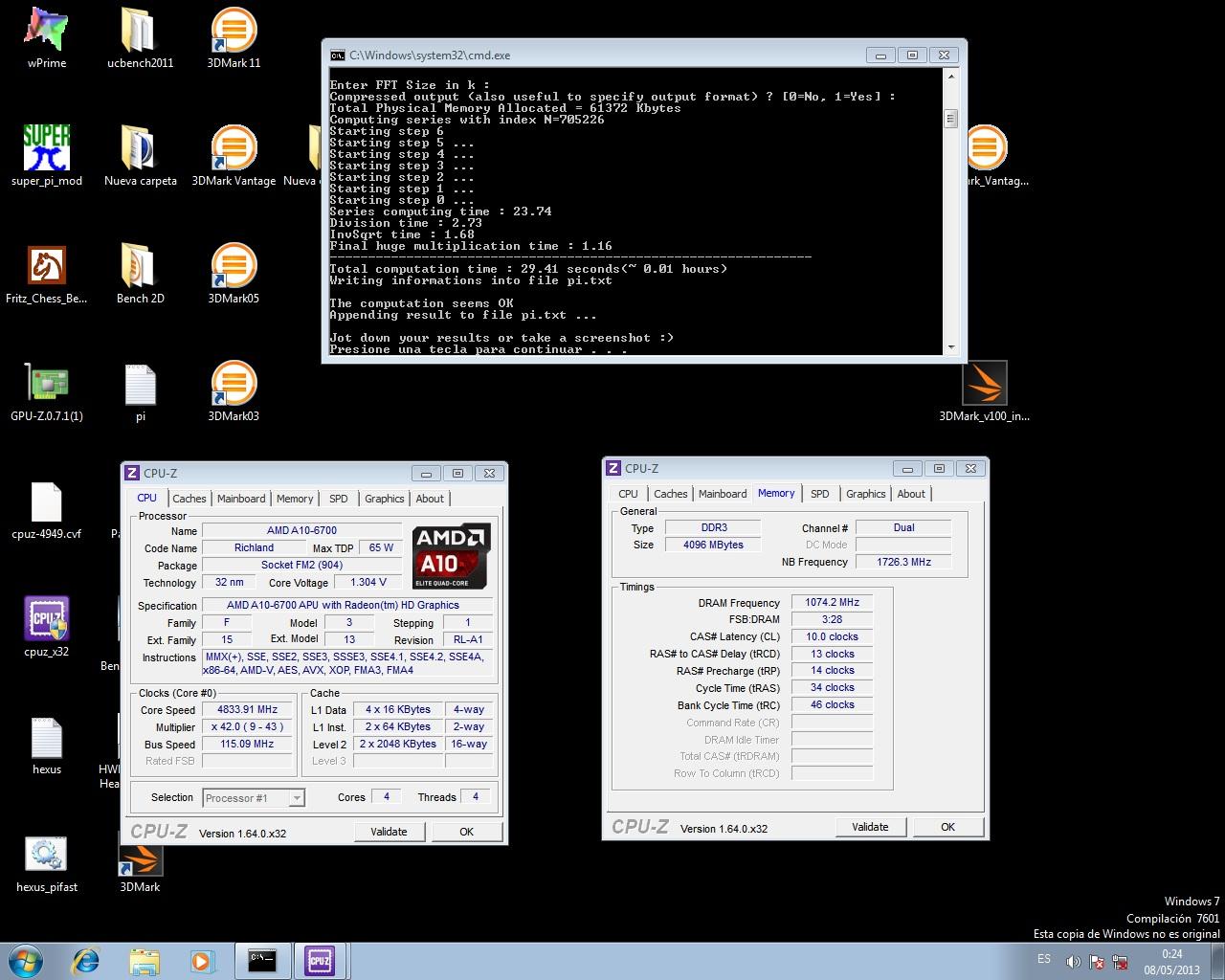Open the Mainboard tab in left CPU-Z

pos(241,499)
